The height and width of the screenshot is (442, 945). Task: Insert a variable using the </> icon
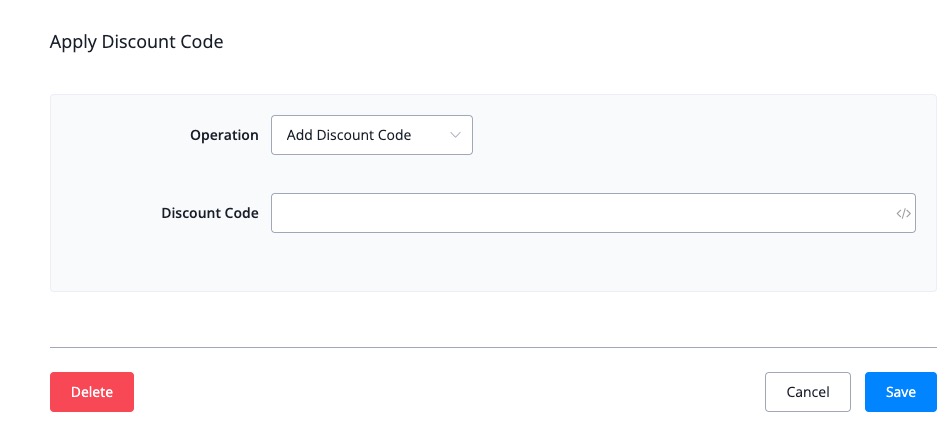[903, 213]
